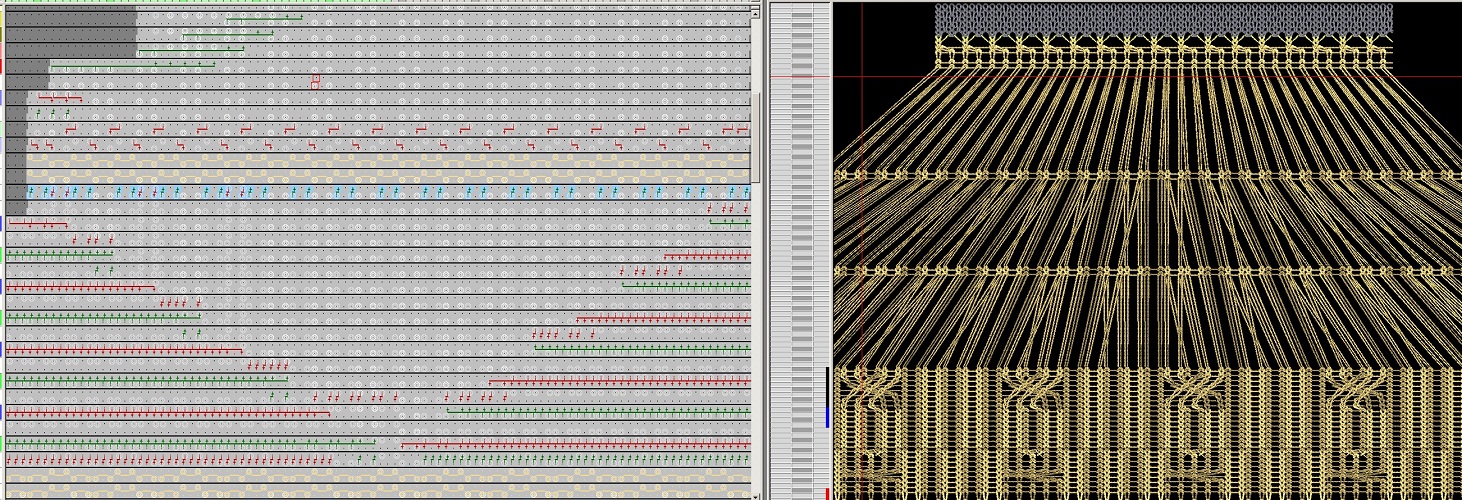Click the grey striped row strip between the views
The width and height of the screenshot is (1462, 500).
coord(802,250)
